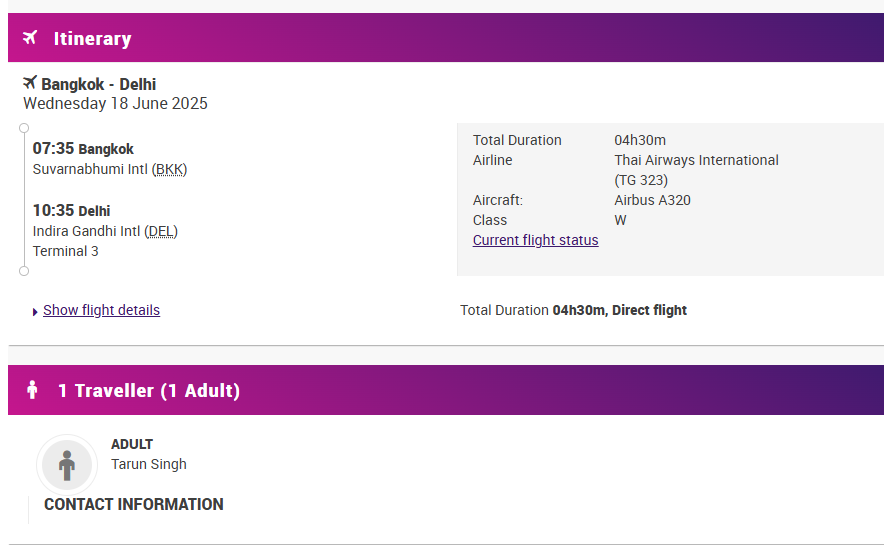884x545 pixels.
Task: Click the BKK airport code abbreviation
Action: coord(169,169)
